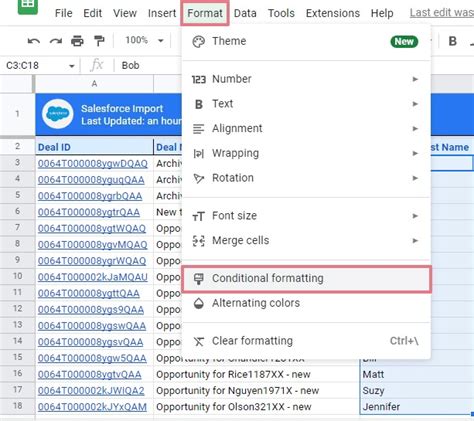
Task: Click the Rotation icon
Action: 199,178
